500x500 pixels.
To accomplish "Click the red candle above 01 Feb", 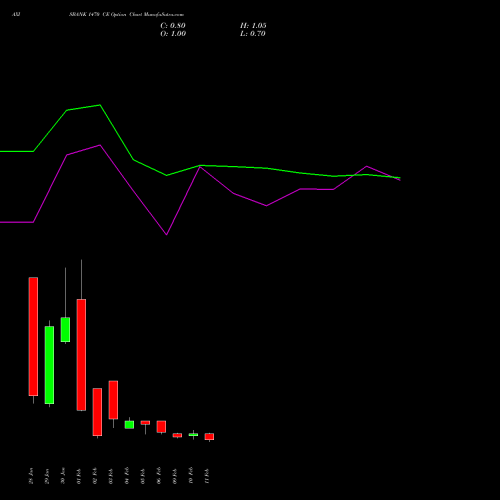I will point(81,355).
